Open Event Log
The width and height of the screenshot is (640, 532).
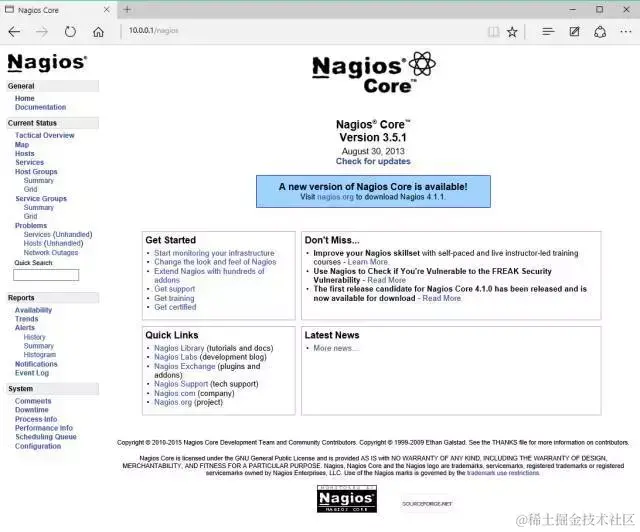pos(32,373)
